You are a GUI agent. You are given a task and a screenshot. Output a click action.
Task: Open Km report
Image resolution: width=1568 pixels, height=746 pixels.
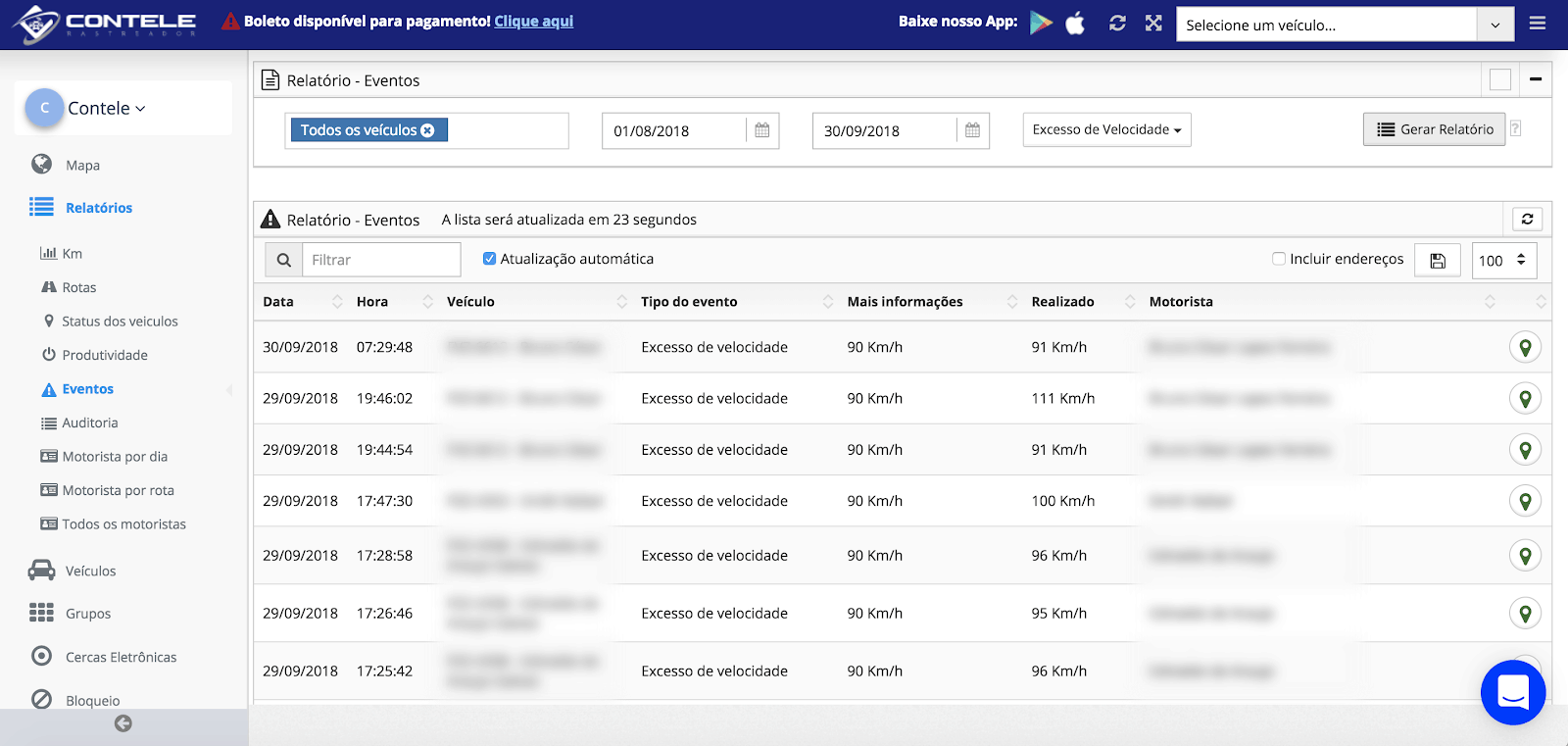click(72, 253)
